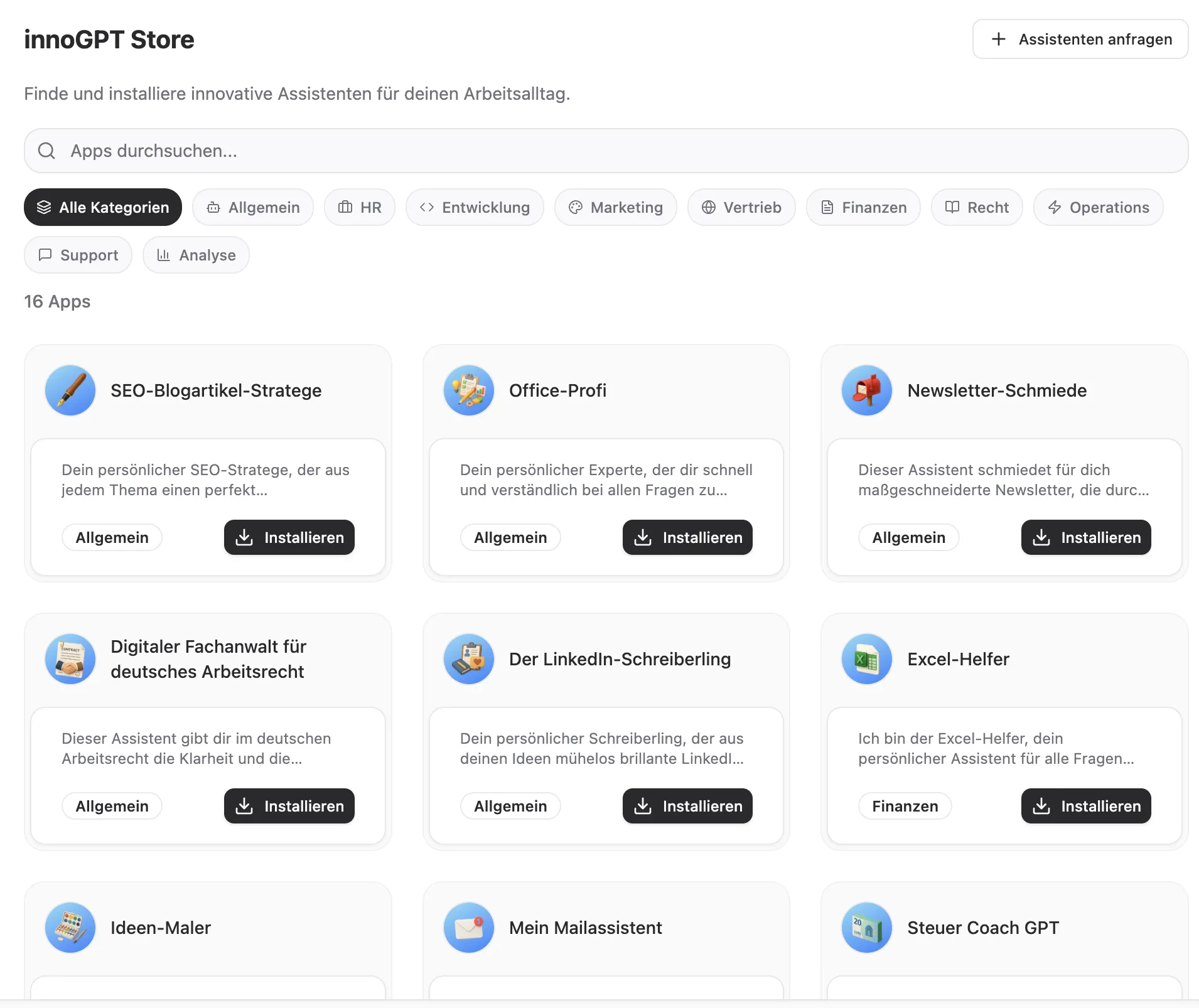Click the download icon in SEO-Blogartikel-Stratege card

click(244, 537)
